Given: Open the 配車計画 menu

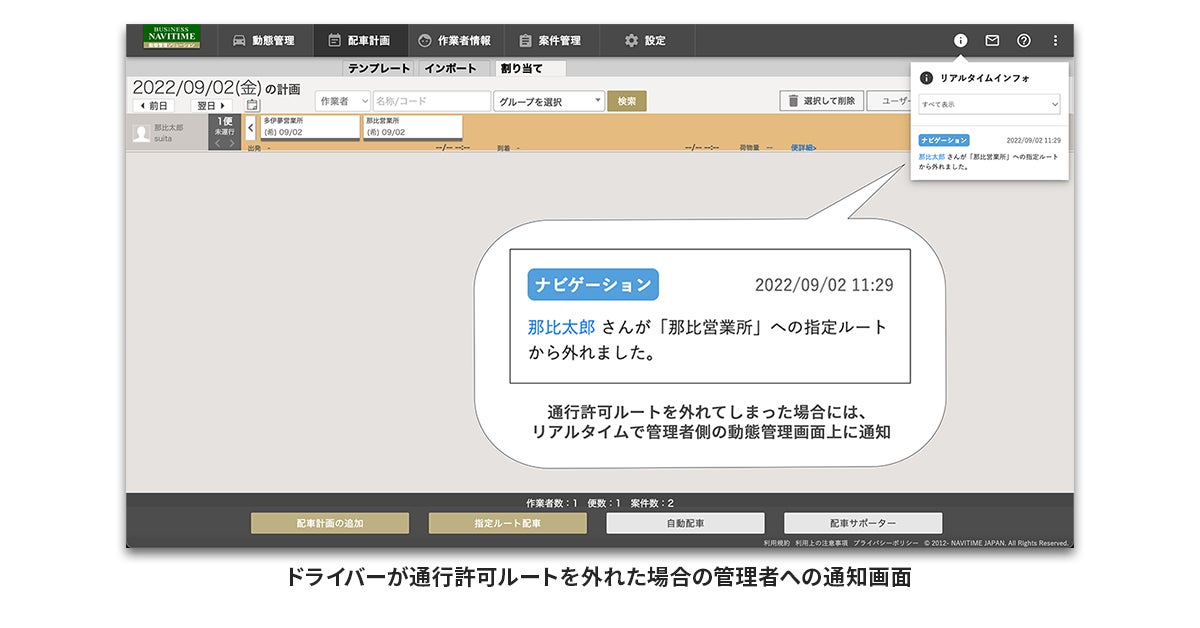Looking at the screenshot, I should coord(359,41).
